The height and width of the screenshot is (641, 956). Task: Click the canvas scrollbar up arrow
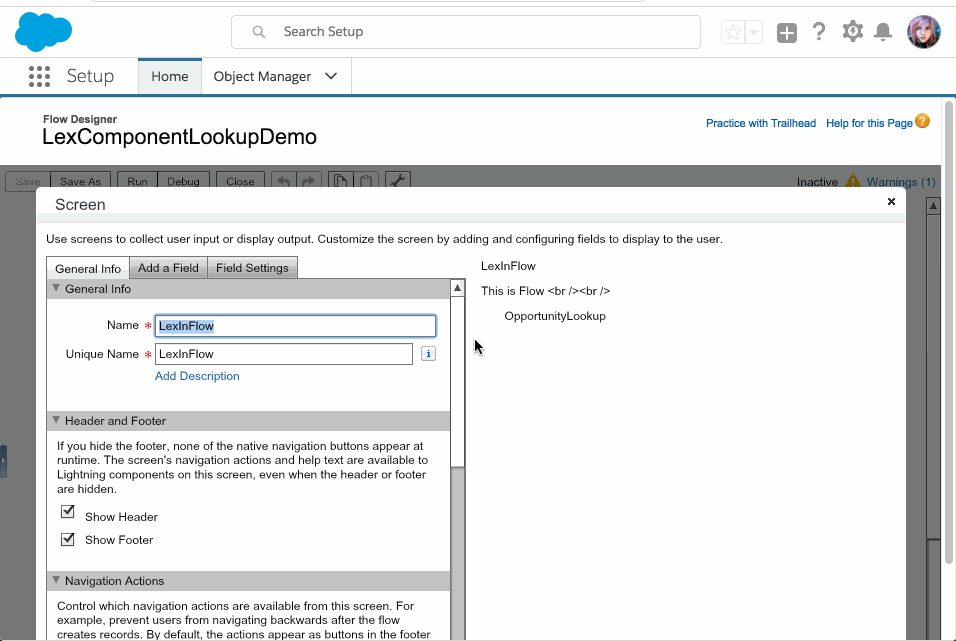tap(933, 206)
